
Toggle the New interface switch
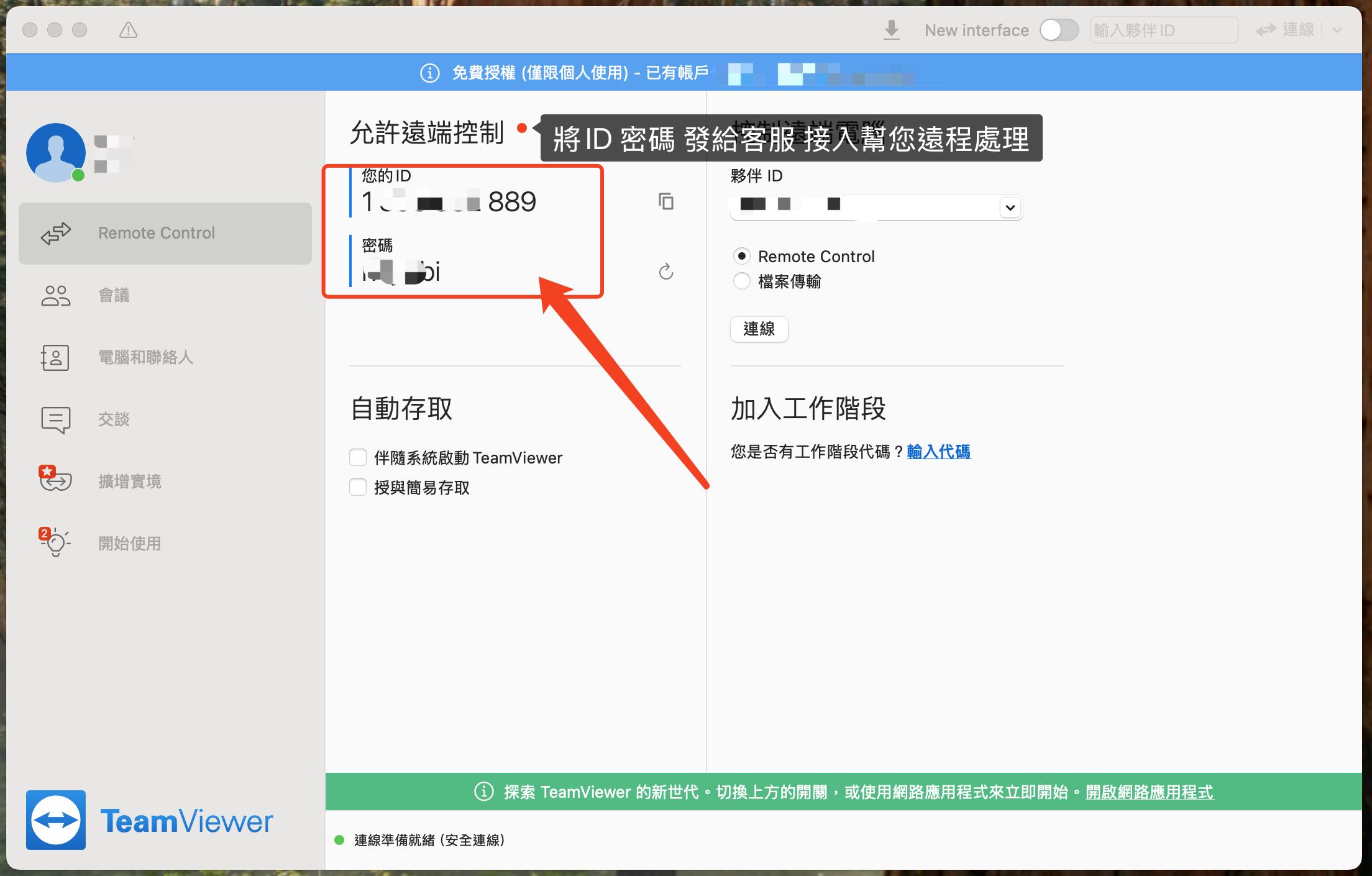point(1059,30)
